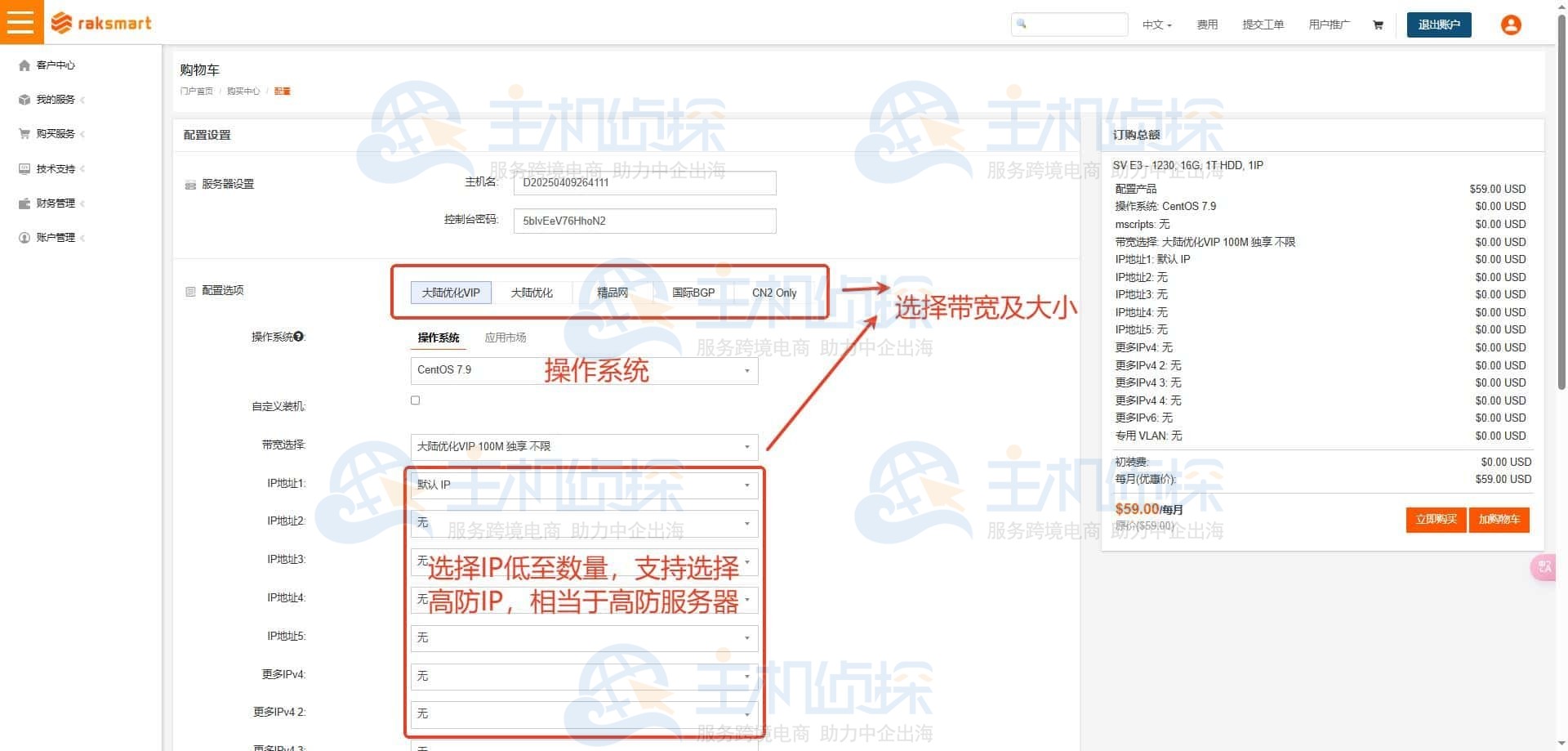Click the 退出账户 button
Image resolution: width=1568 pixels, height=751 pixels.
click(1438, 25)
